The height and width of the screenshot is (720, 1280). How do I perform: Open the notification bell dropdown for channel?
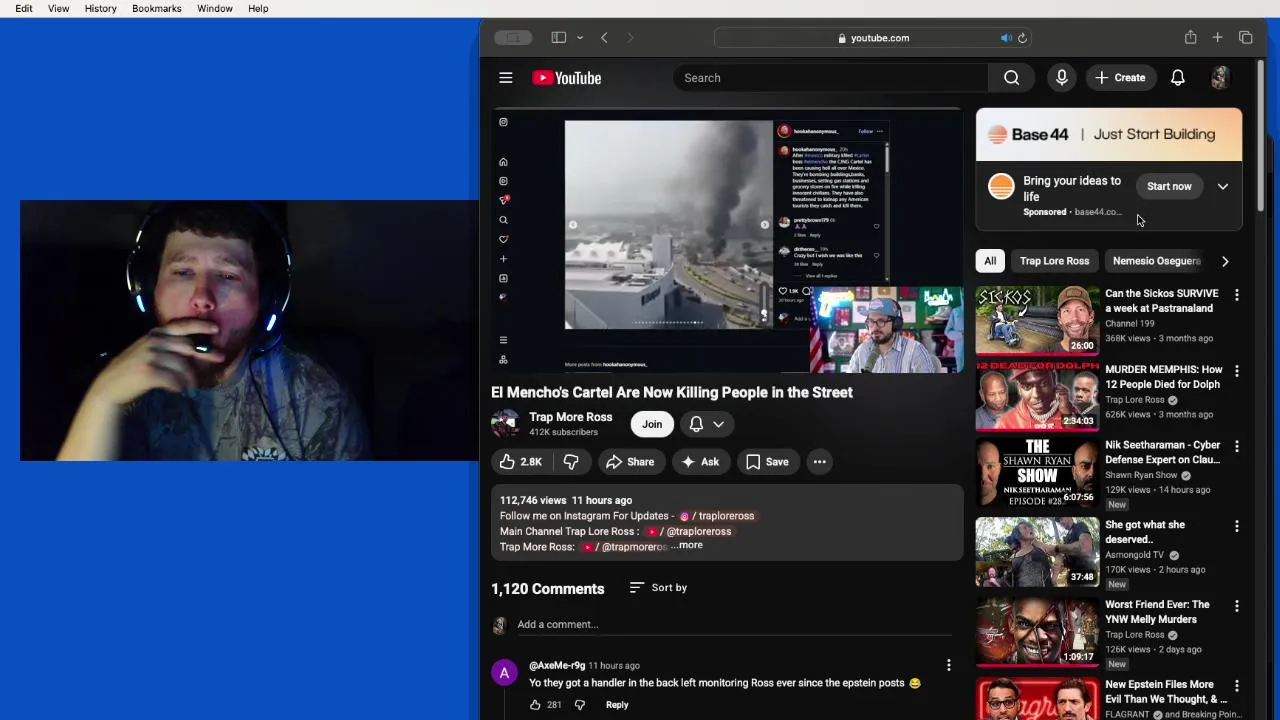[x=706, y=424]
